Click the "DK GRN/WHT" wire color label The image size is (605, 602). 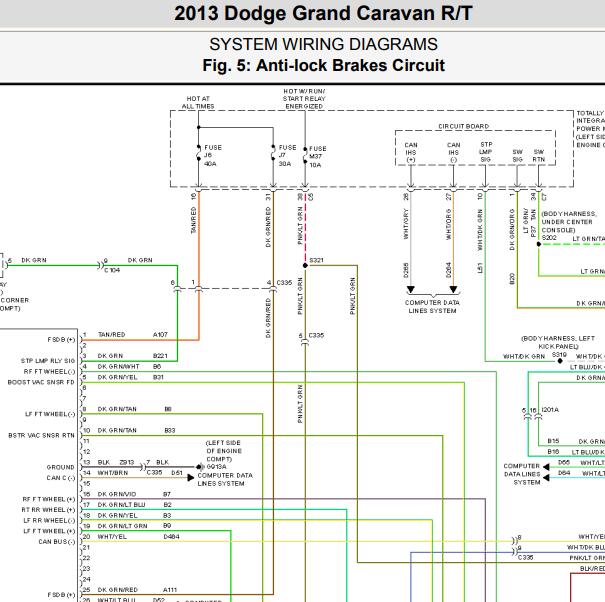pyautogui.click(x=118, y=366)
